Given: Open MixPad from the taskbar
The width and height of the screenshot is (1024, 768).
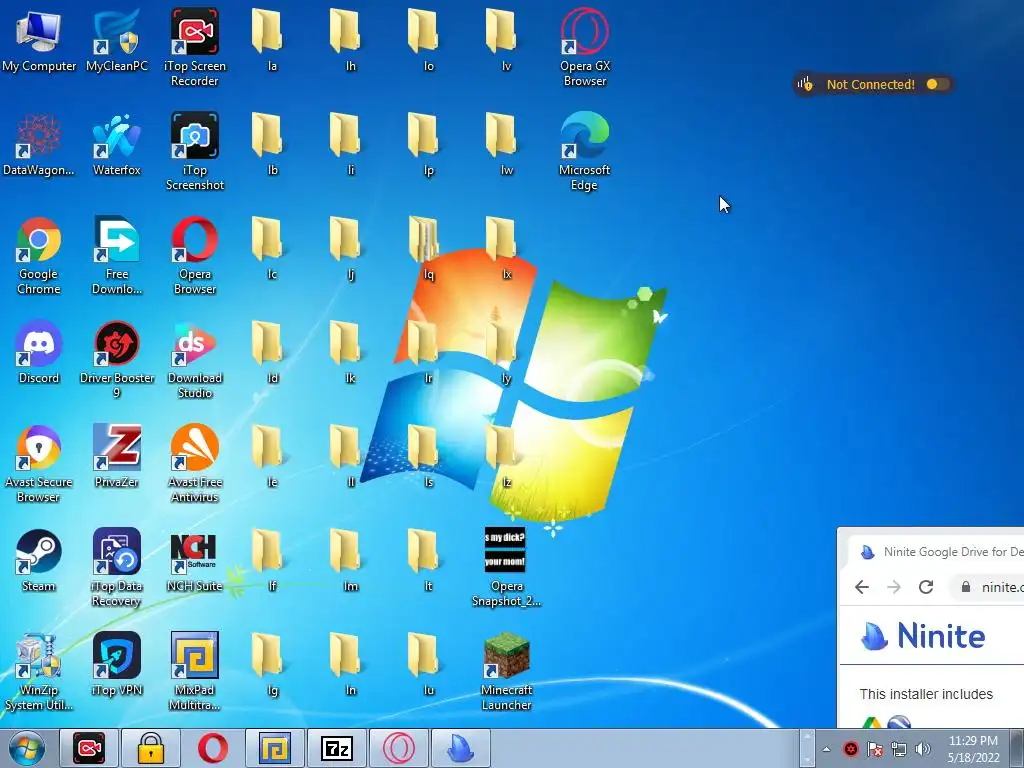Looking at the screenshot, I should coord(274,748).
